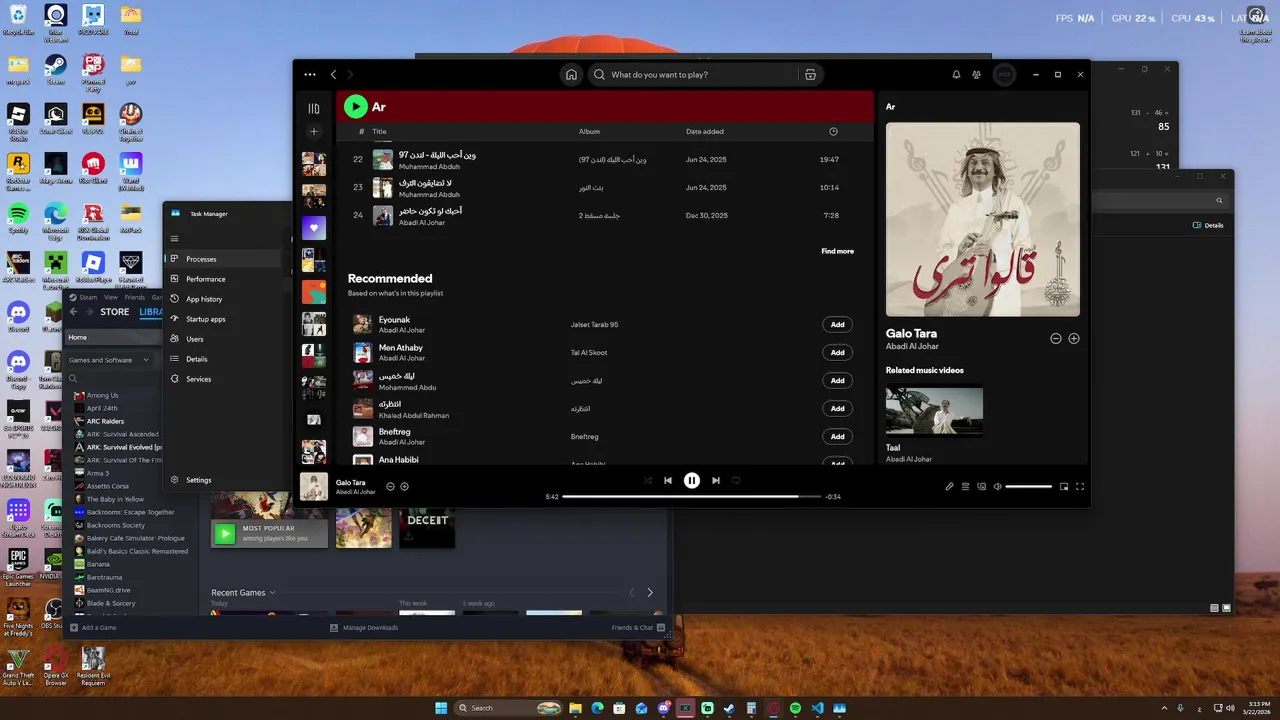1280x720 pixels.
Task: Enter Spotify full screen
Action: (1080, 486)
